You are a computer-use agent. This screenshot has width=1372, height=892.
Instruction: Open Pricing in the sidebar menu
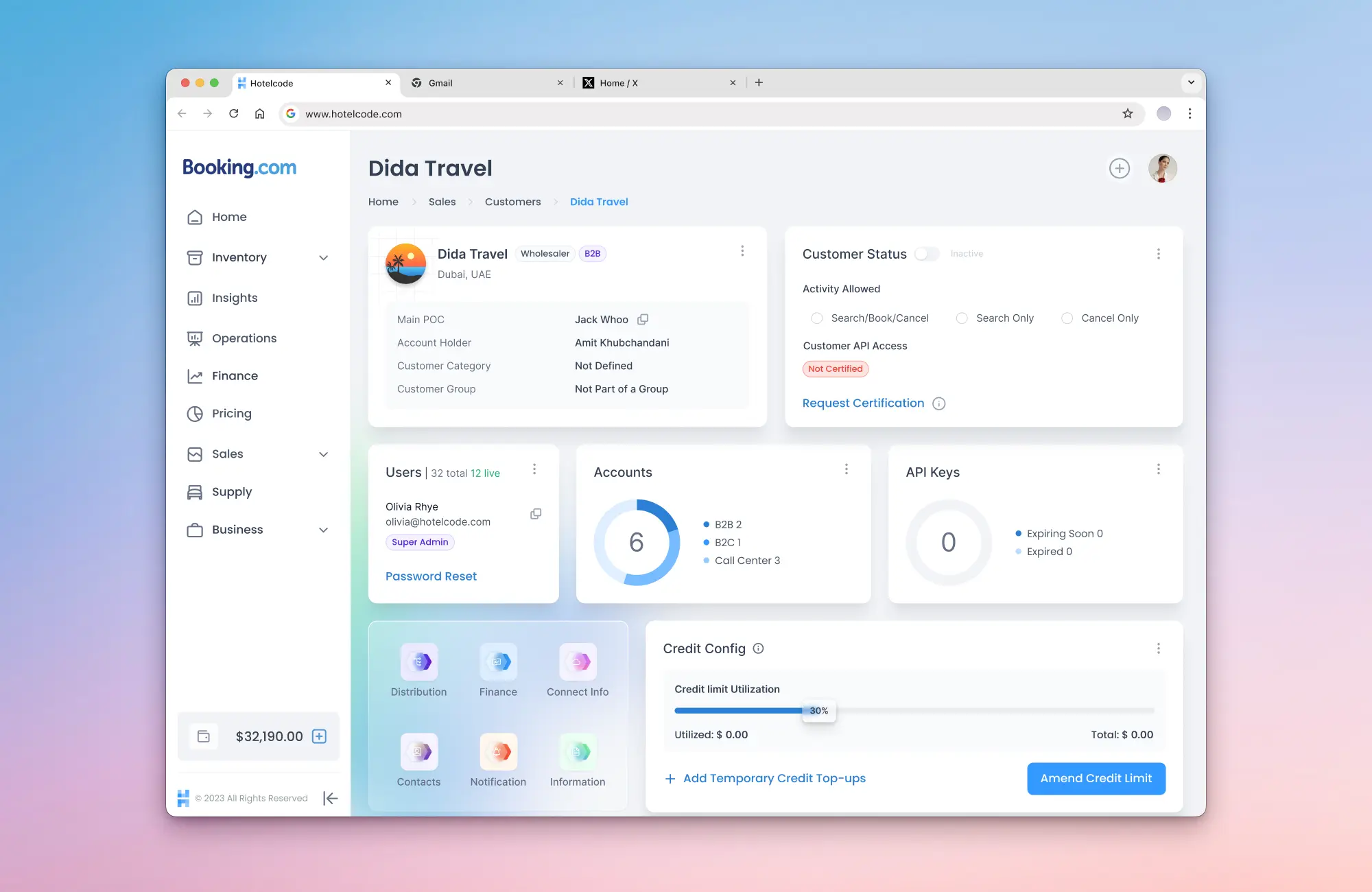(x=232, y=414)
